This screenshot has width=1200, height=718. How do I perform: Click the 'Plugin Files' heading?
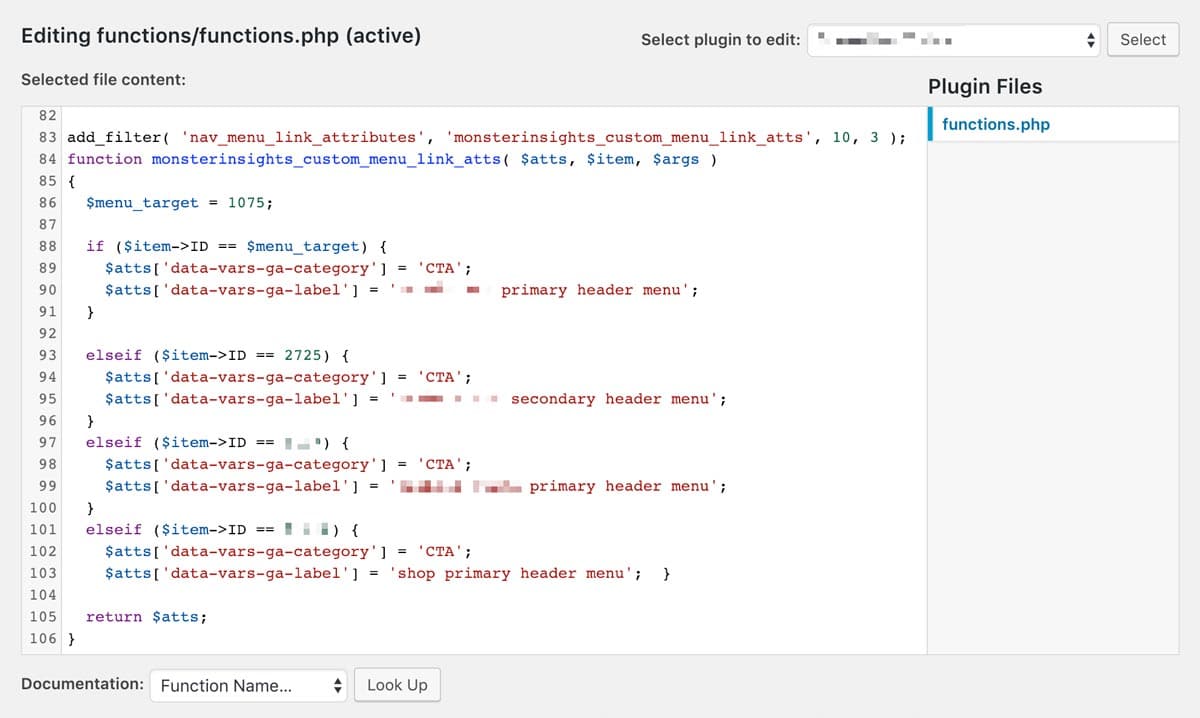click(x=984, y=87)
